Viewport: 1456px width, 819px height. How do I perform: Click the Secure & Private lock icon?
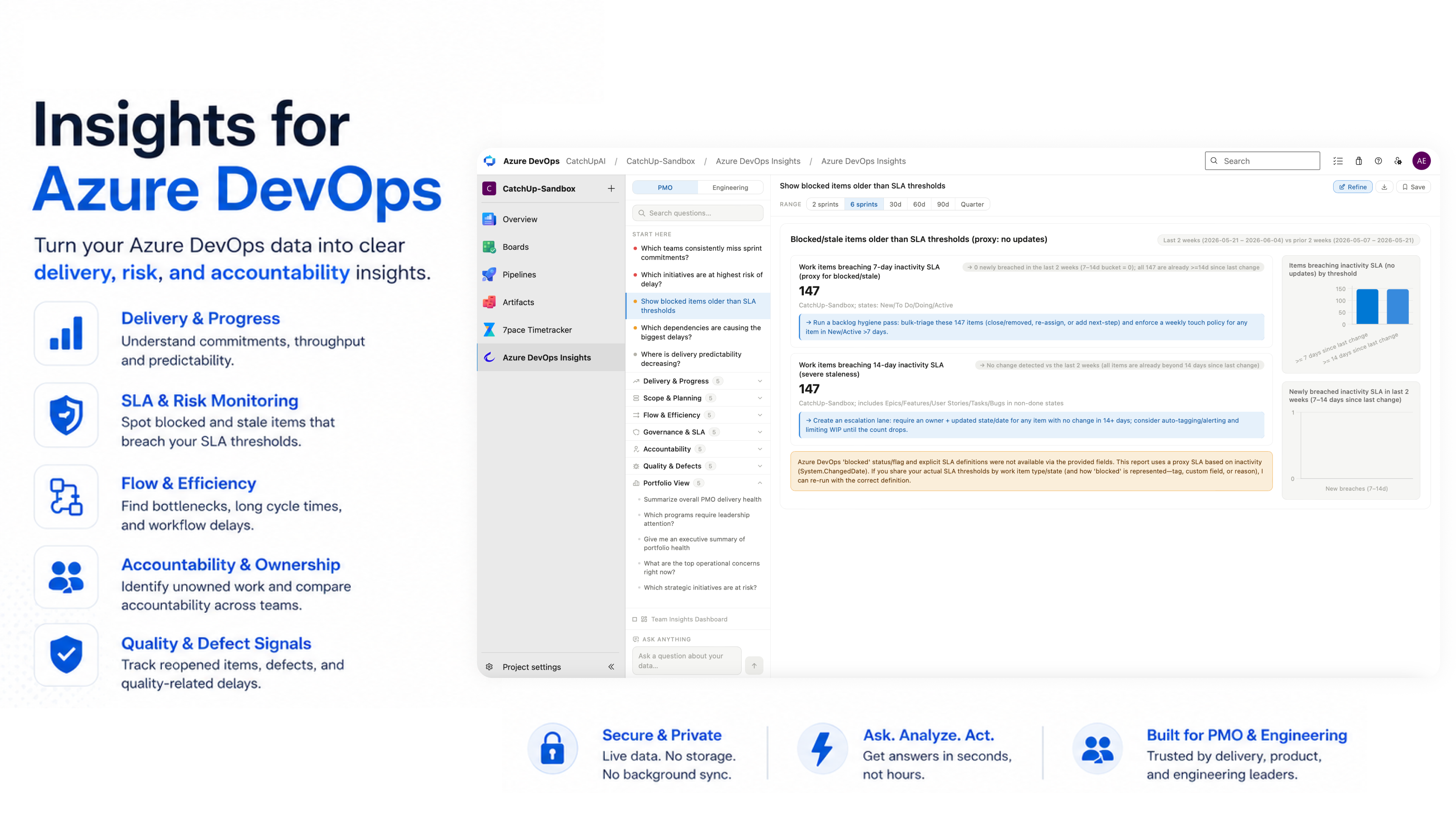click(553, 749)
